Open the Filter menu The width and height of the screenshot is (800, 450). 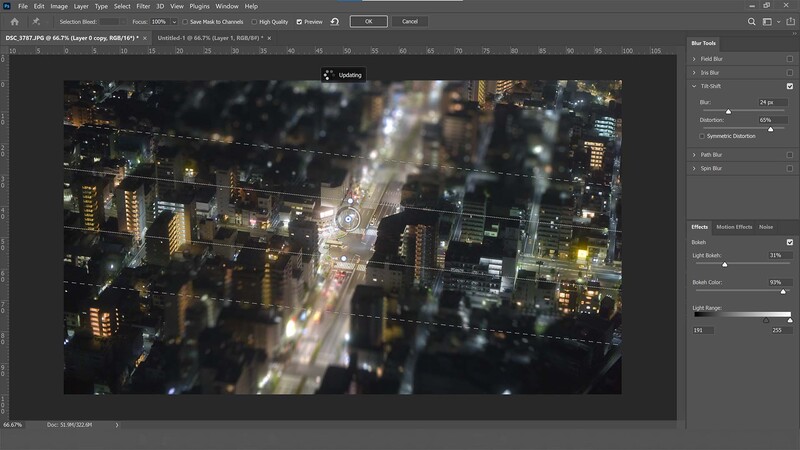(143, 6)
